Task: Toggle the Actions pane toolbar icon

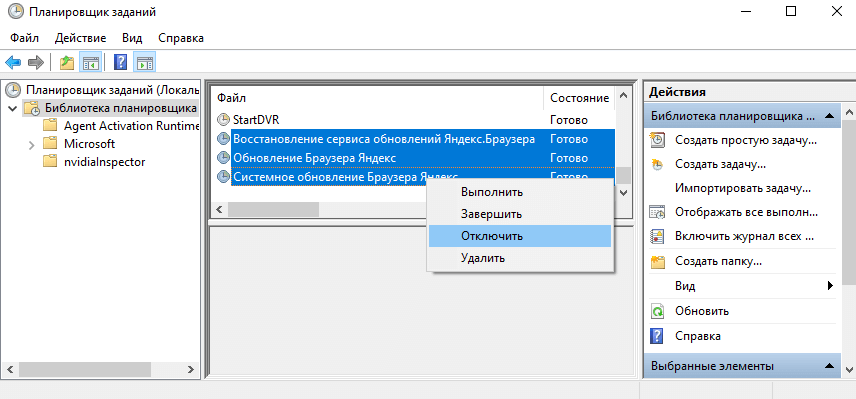Action: pyautogui.click(x=145, y=62)
